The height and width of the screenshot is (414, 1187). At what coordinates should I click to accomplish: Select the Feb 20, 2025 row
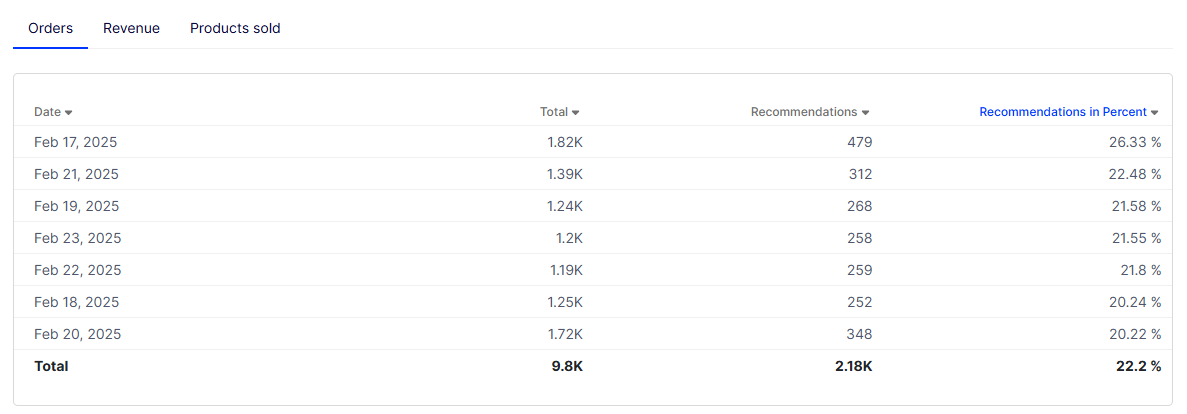(594, 334)
